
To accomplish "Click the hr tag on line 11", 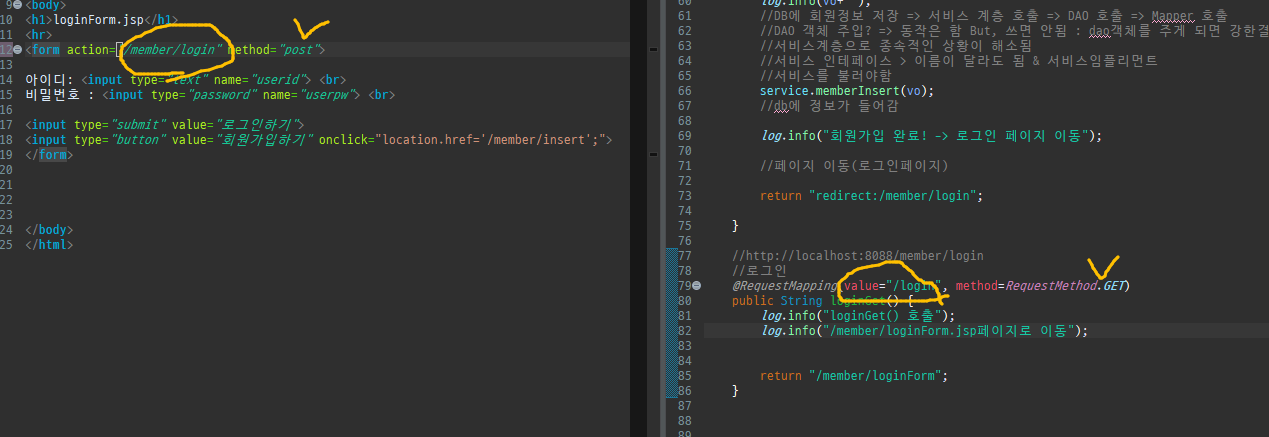I will [x=38, y=34].
